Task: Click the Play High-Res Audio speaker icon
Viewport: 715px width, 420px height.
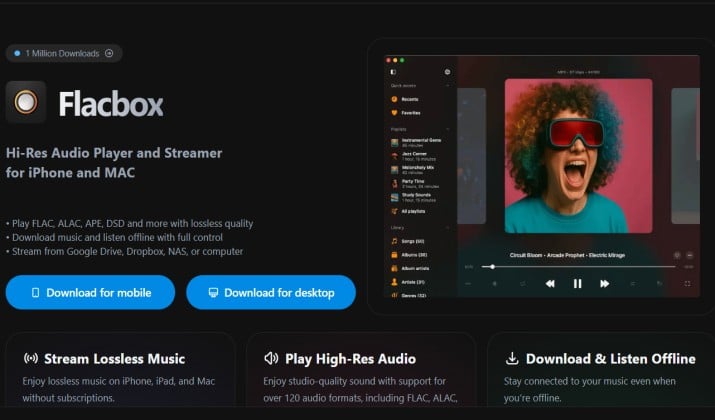Action: (271, 358)
